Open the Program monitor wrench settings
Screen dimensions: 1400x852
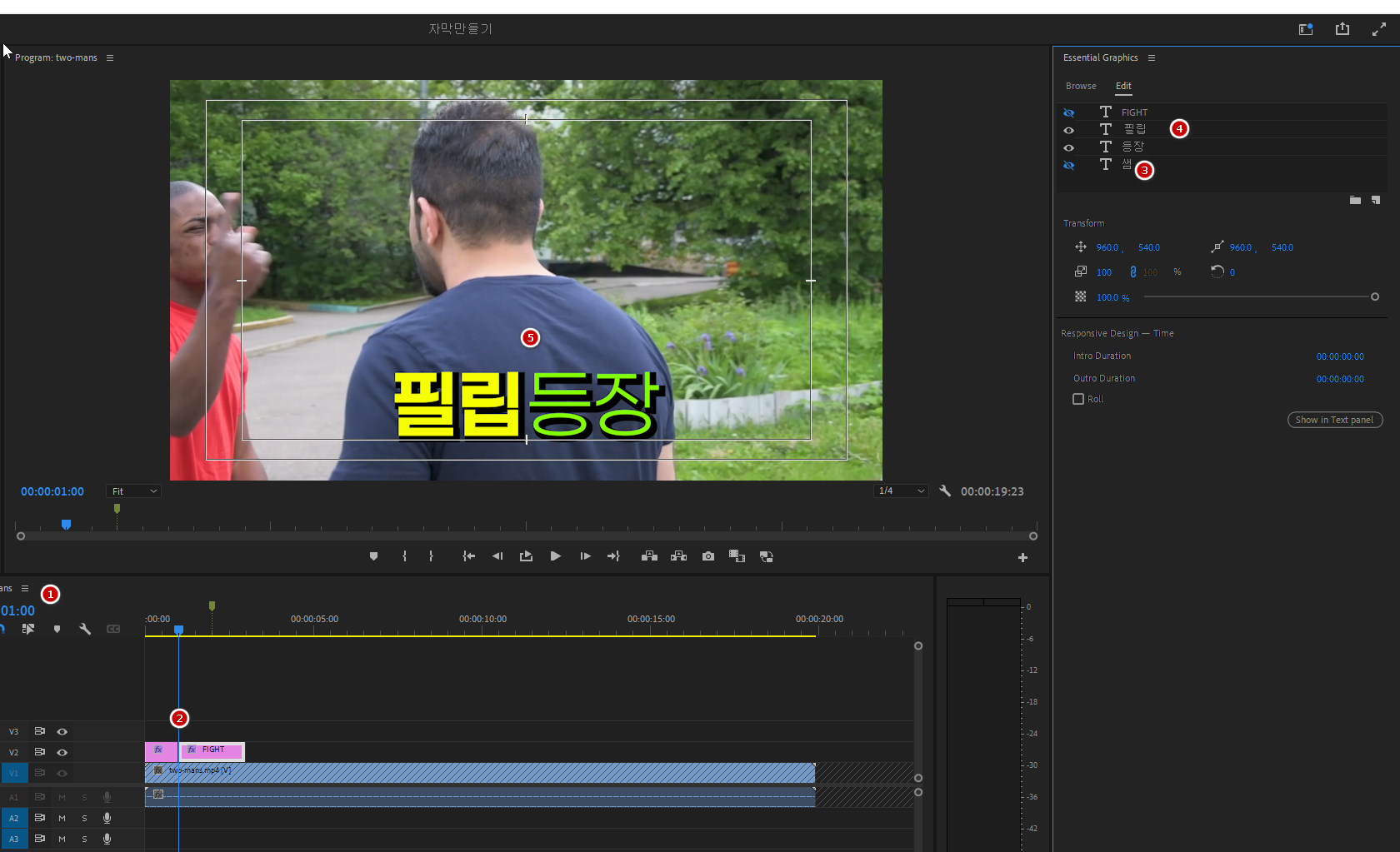point(945,491)
